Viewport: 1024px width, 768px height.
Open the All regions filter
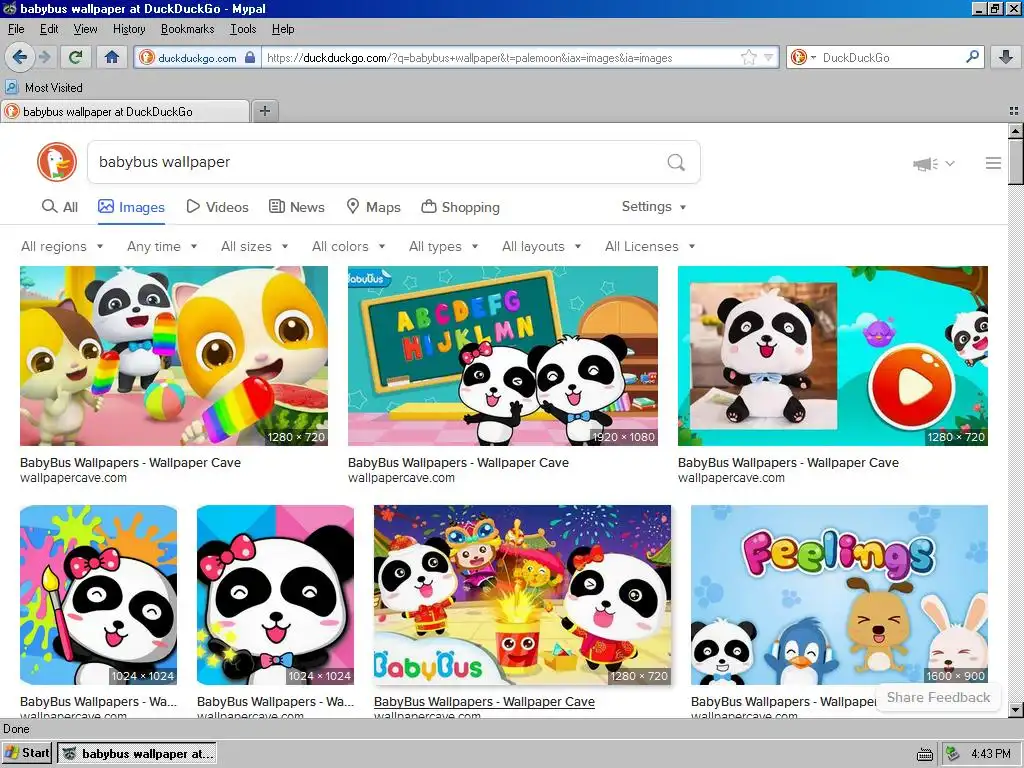(62, 246)
